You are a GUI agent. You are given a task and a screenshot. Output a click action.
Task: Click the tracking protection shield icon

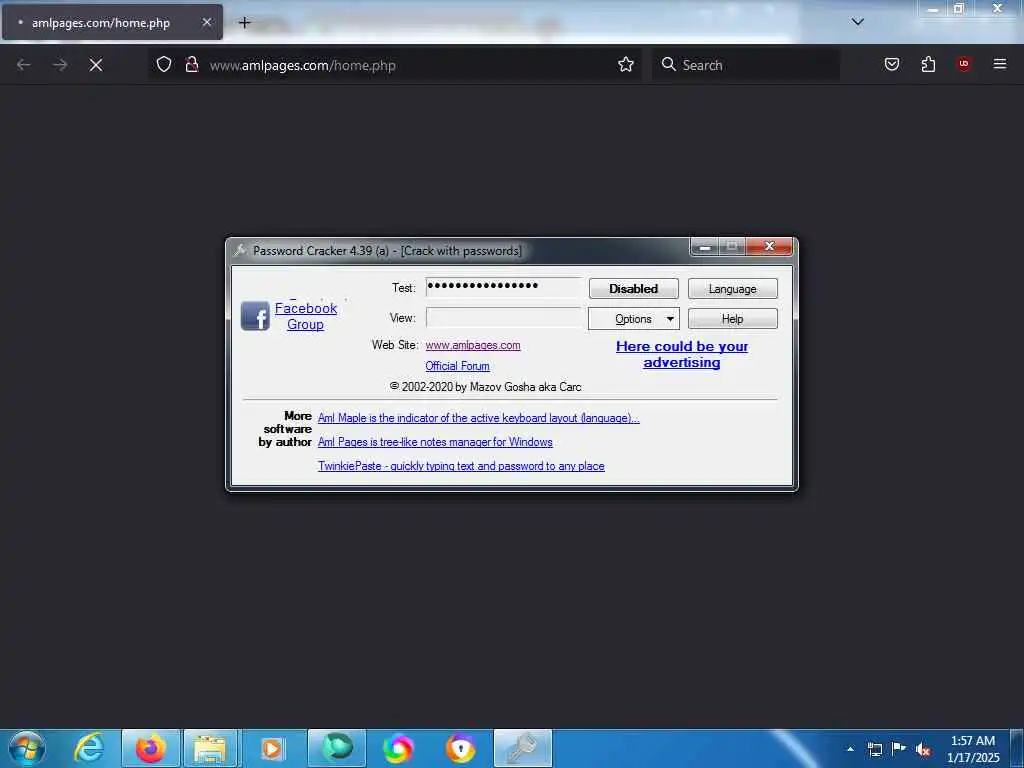coord(164,65)
